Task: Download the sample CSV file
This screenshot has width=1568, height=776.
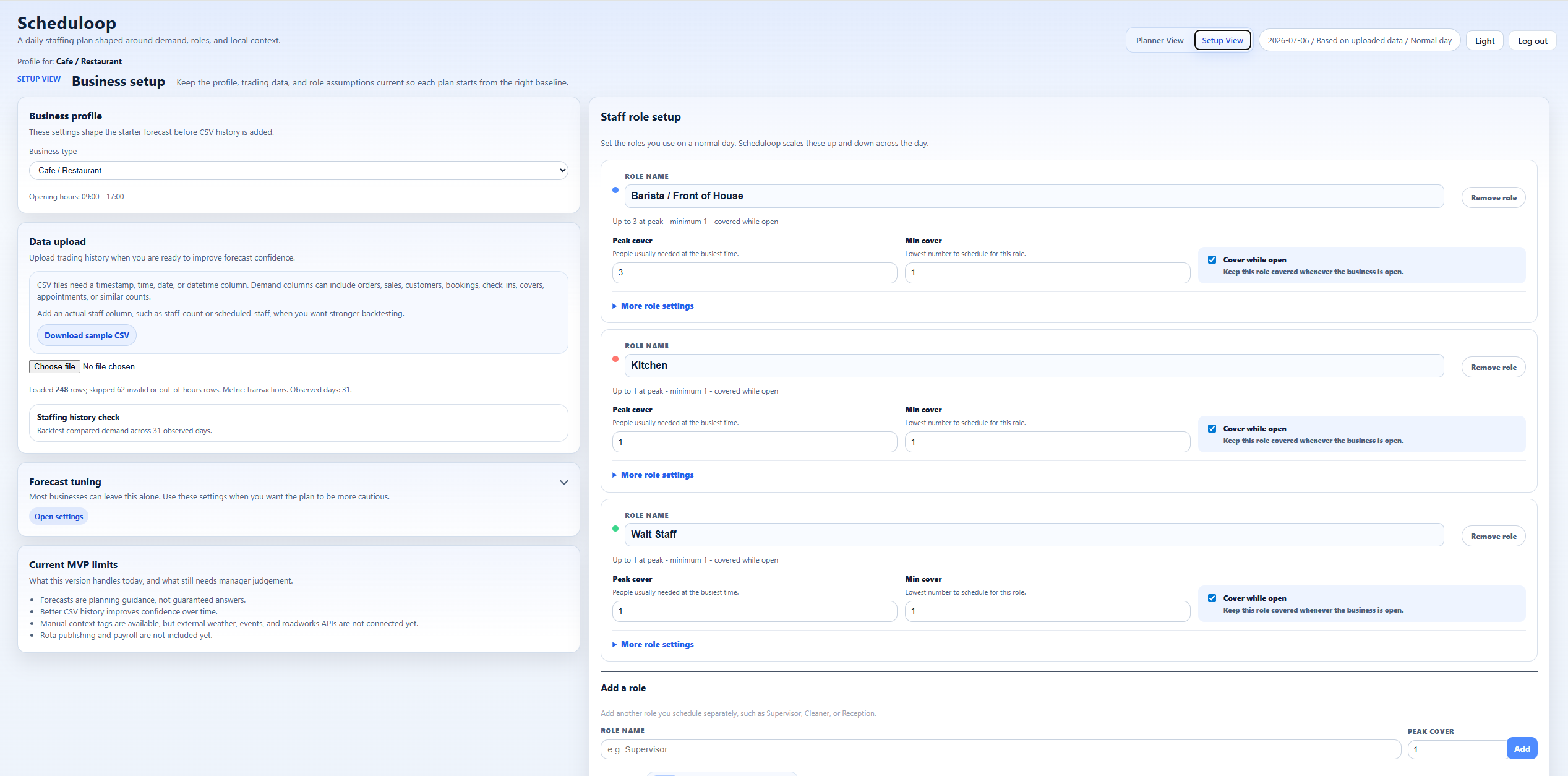Action: click(87, 335)
